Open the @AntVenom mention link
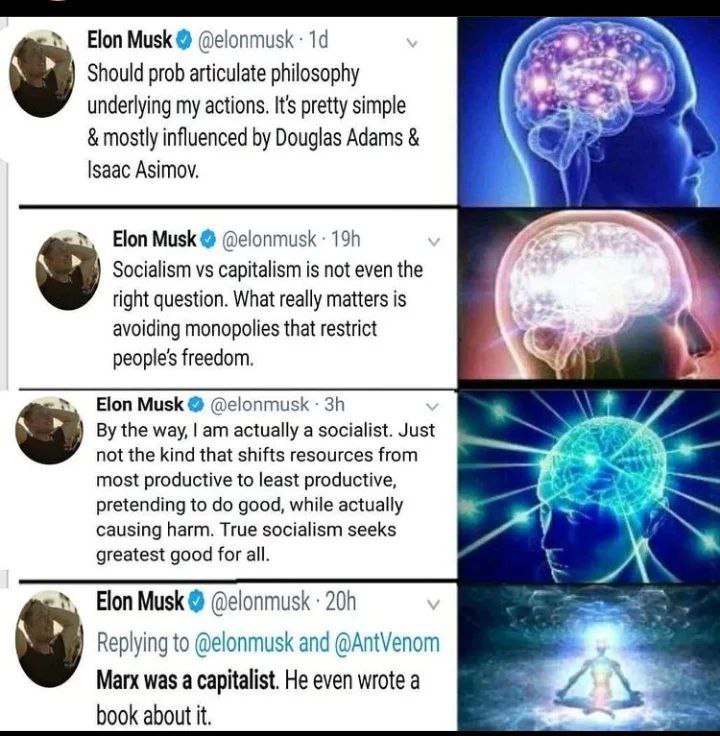 [x=387, y=643]
